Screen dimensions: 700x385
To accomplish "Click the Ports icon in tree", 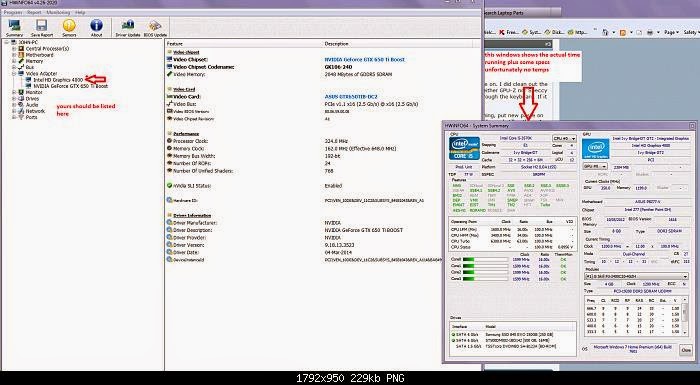I will pos(21,117).
